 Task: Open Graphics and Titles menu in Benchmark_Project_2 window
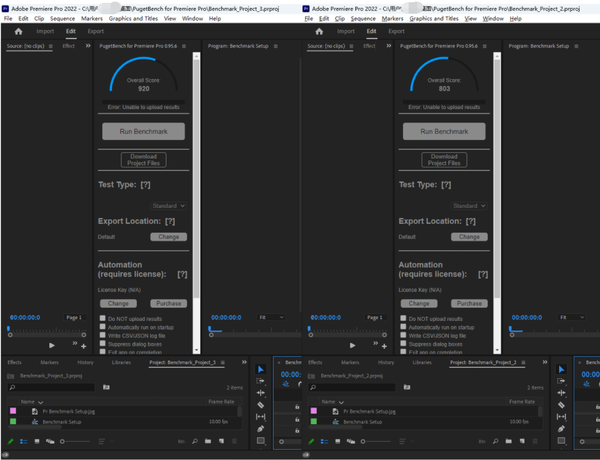(x=434, y=18)
